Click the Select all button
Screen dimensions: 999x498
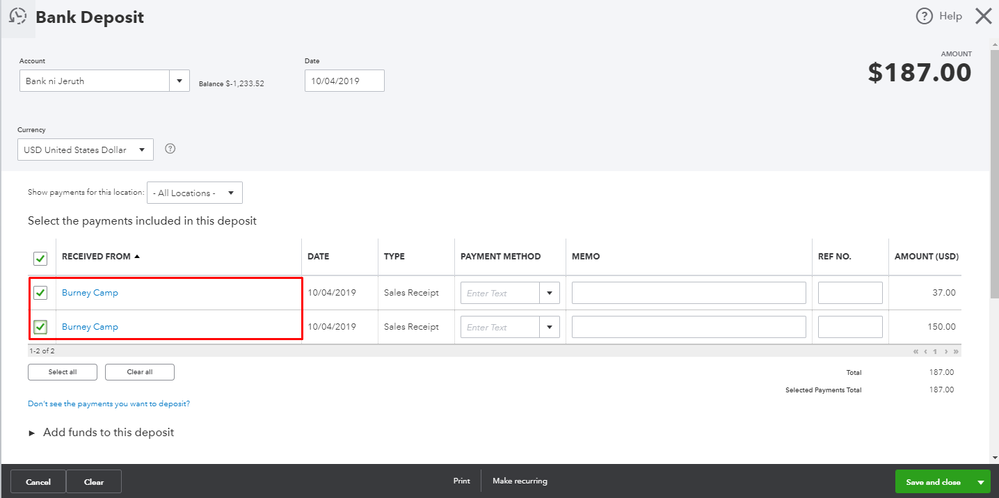[x=62, y=372]
